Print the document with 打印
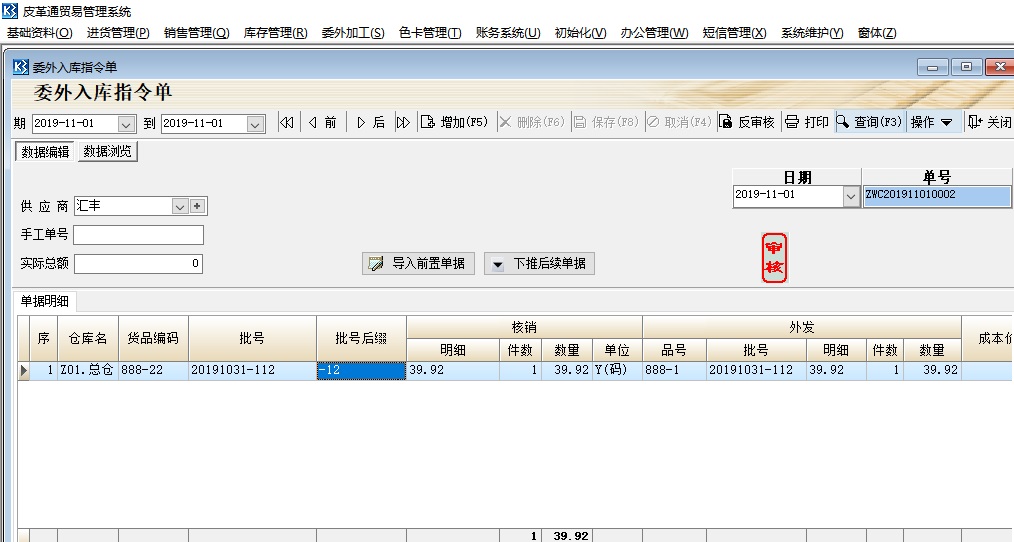Image resolution: width=1014 pixels, height=542 pixels. click(806, 122)
